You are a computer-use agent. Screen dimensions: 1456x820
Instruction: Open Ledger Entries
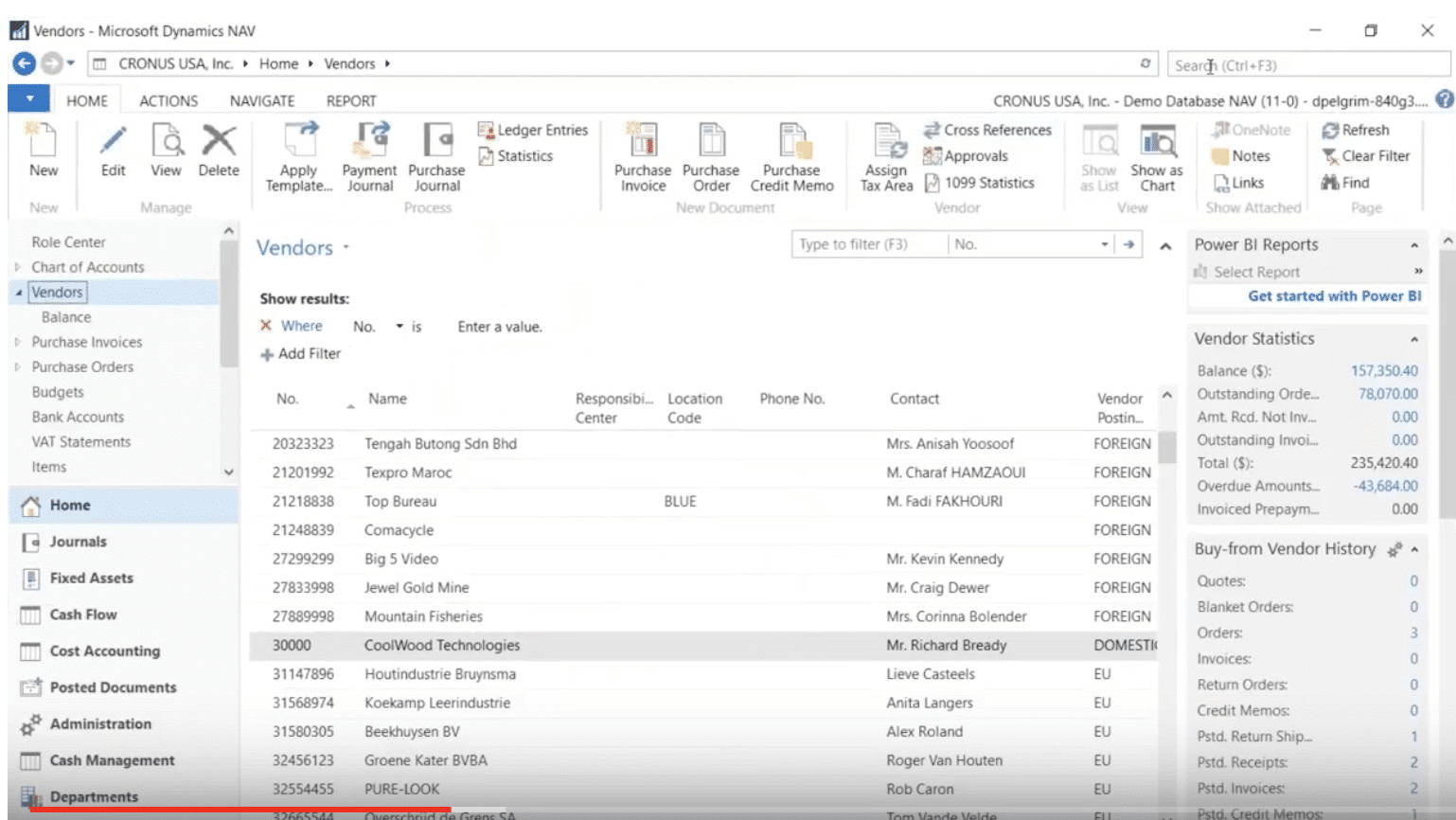tap(533, 130)
